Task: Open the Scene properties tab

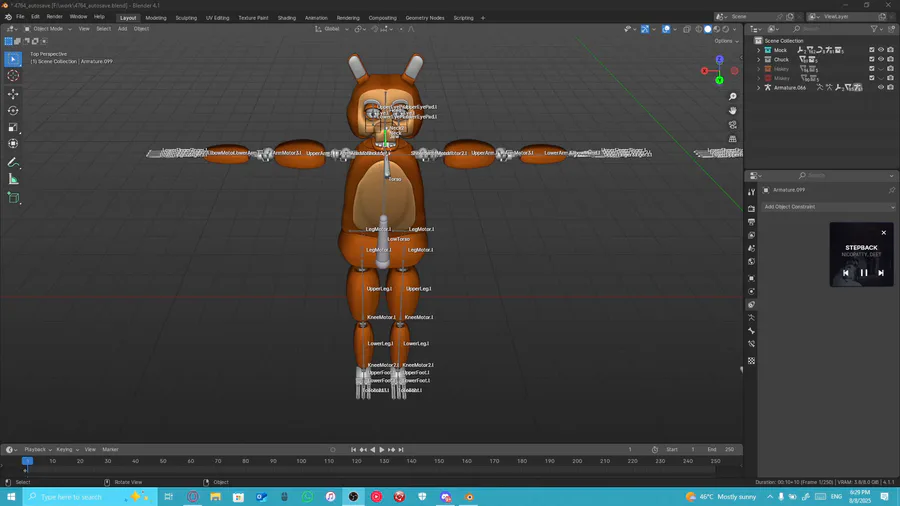Action: click(751, 248)
